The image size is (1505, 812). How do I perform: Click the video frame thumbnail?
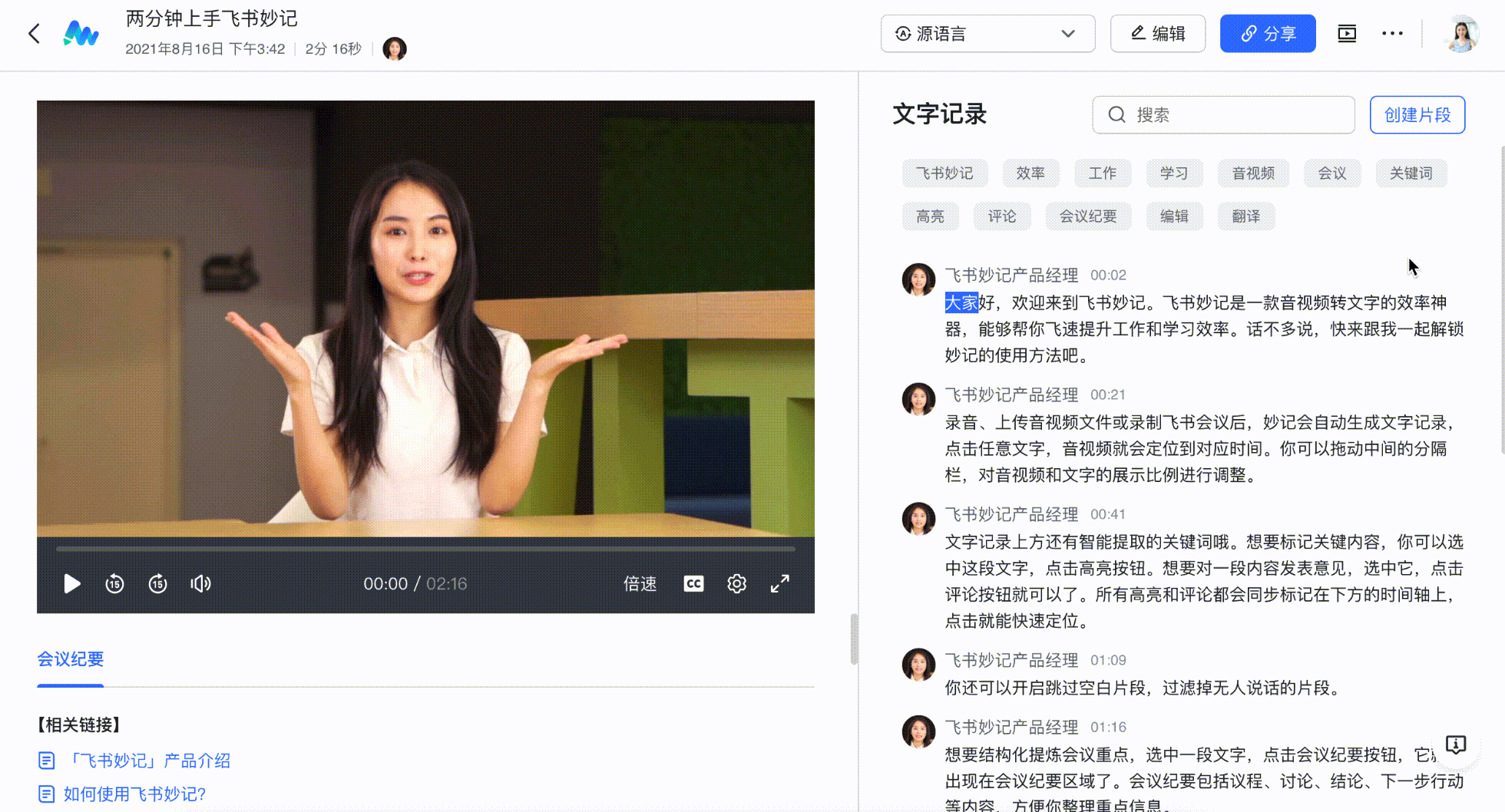point(425,319)
